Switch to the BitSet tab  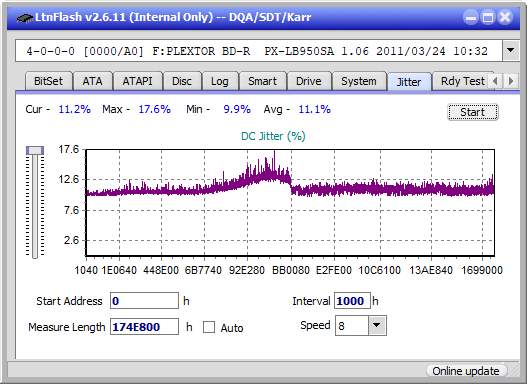click(48, 81)
